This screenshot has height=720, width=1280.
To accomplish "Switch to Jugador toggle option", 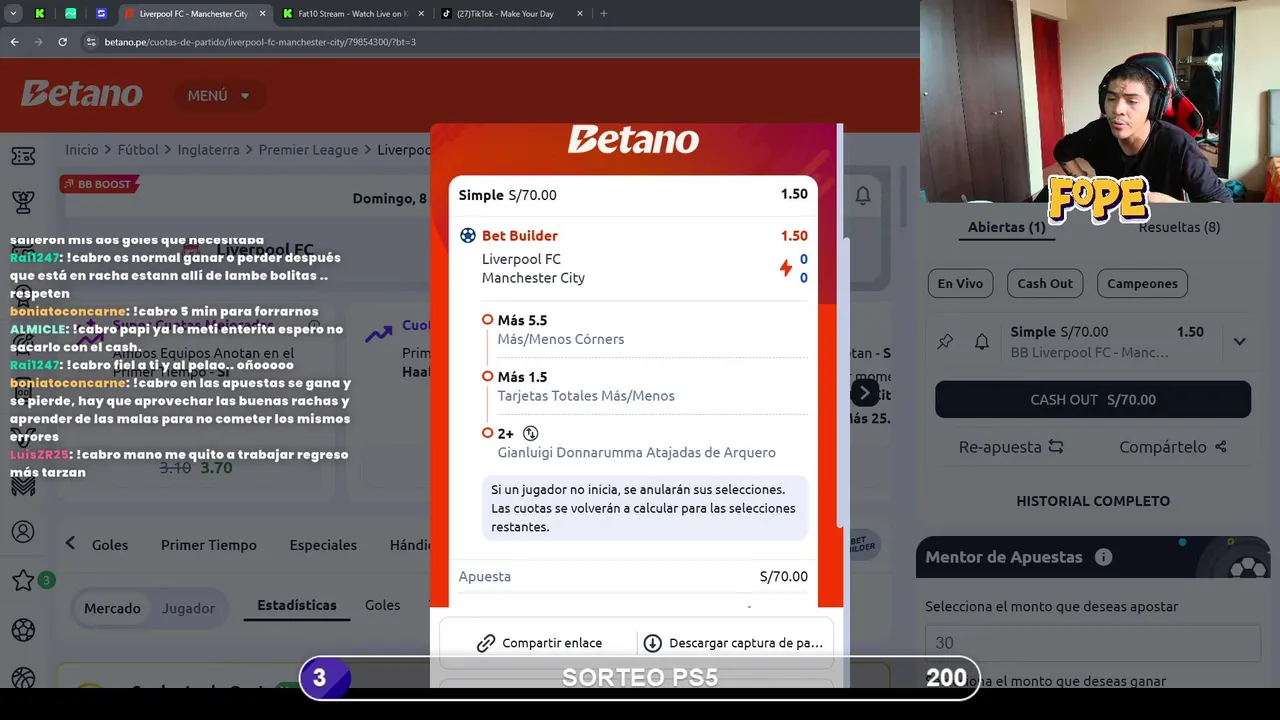I will [188, 608].
